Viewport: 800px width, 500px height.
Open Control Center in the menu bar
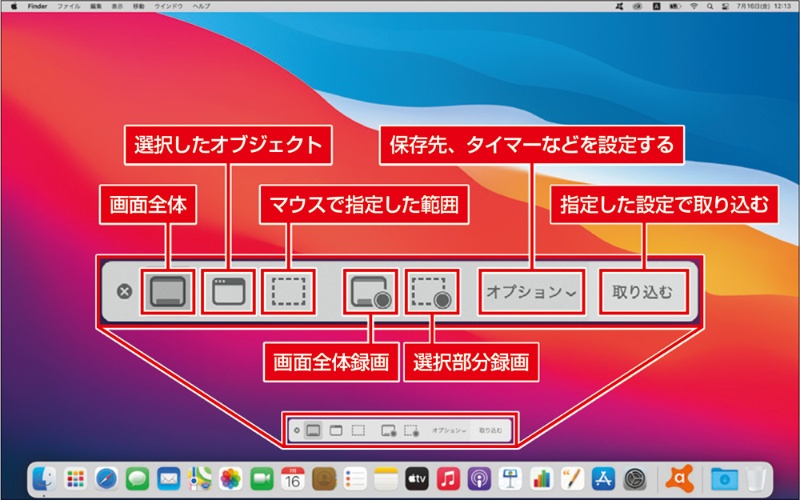[726, 6]
